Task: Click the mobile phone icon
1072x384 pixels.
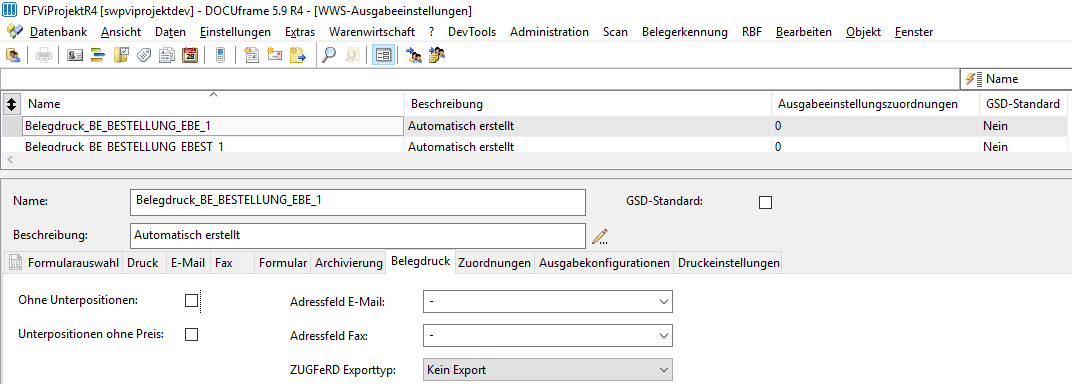Action: 220,55
